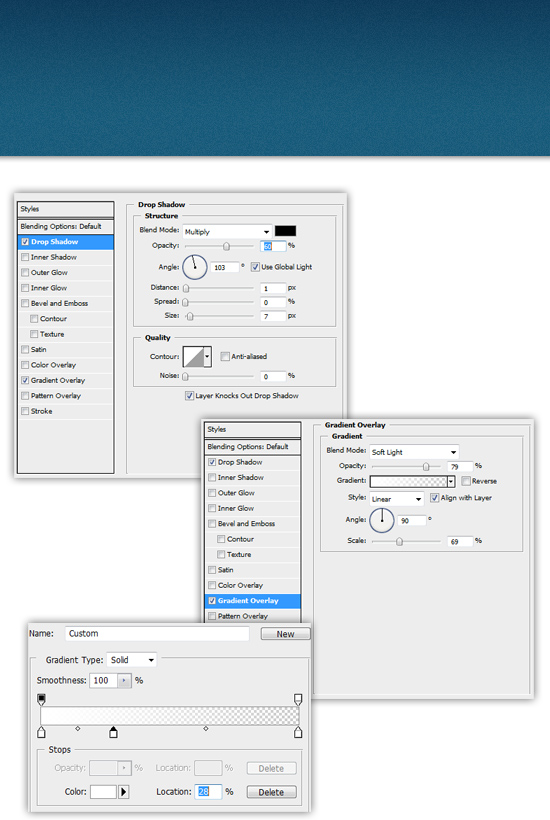This screenshot has width=550, height=820.
Task: Click the gradient editor preview bar
Action: tap(170, 715)
